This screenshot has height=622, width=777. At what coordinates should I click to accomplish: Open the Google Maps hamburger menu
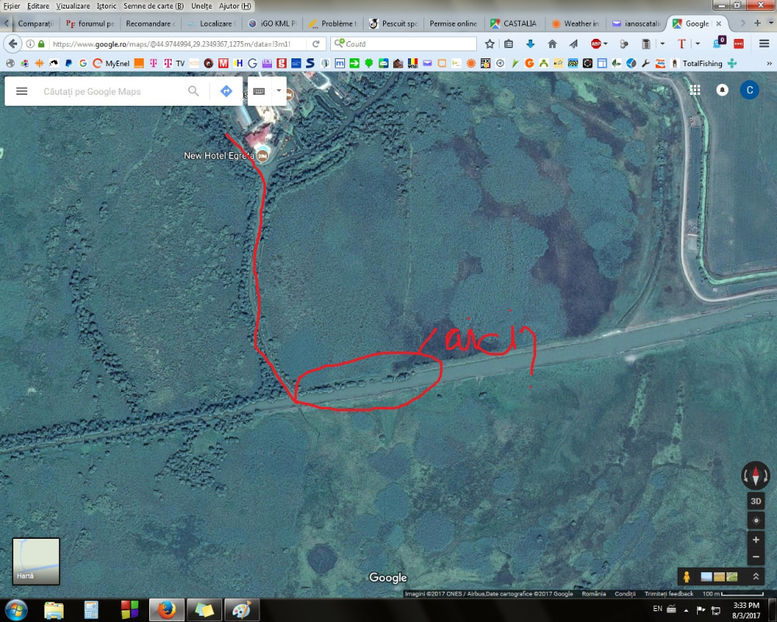coord(21,91)
